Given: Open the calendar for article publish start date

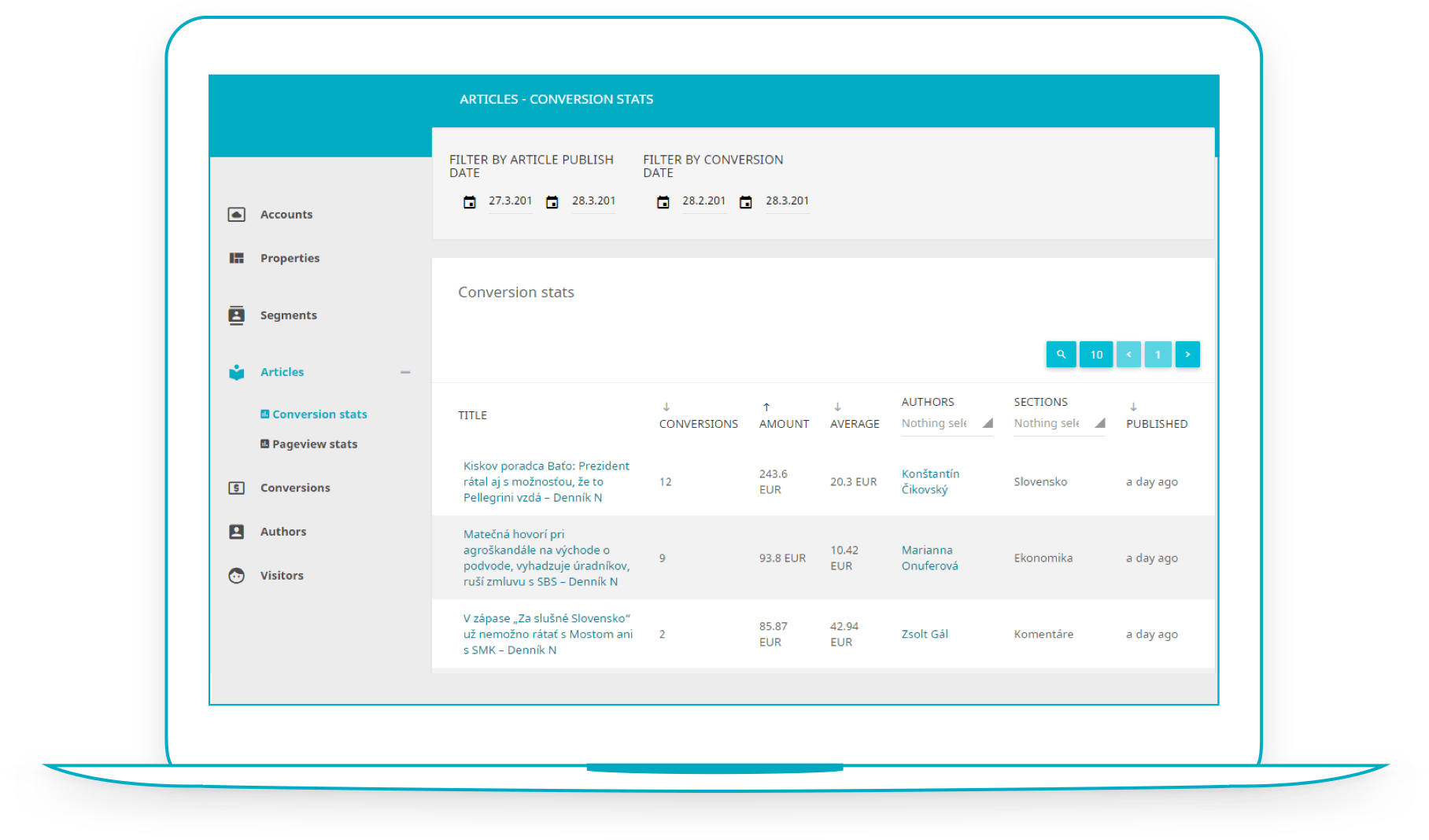Looking at the screenshot, I should pyautogui.click(x=470, y=201).
